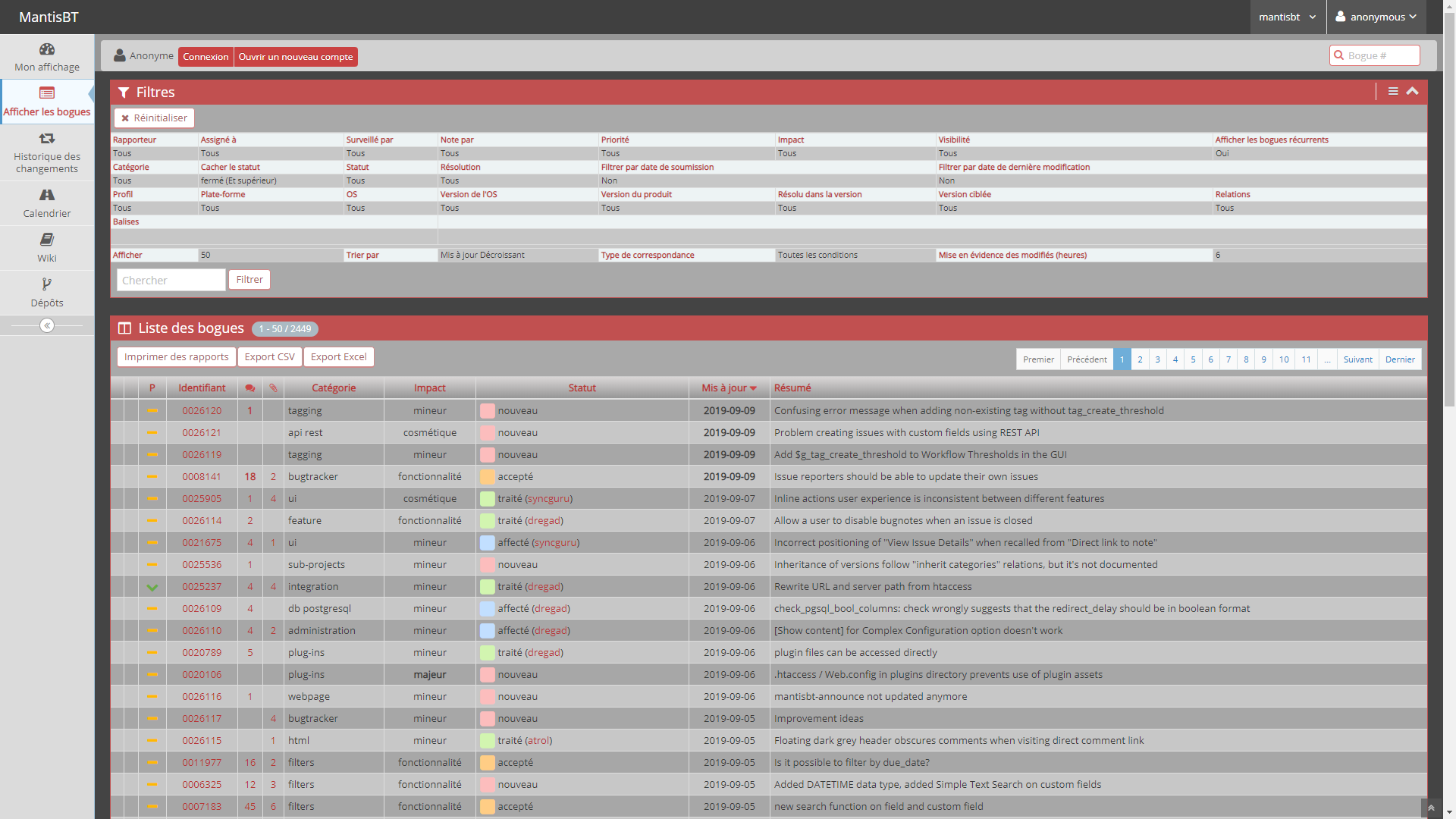The width and height of the screenshot is (1456, 819).
Task: Expand the Cacher le statut filter
Action: pos(231,167)
